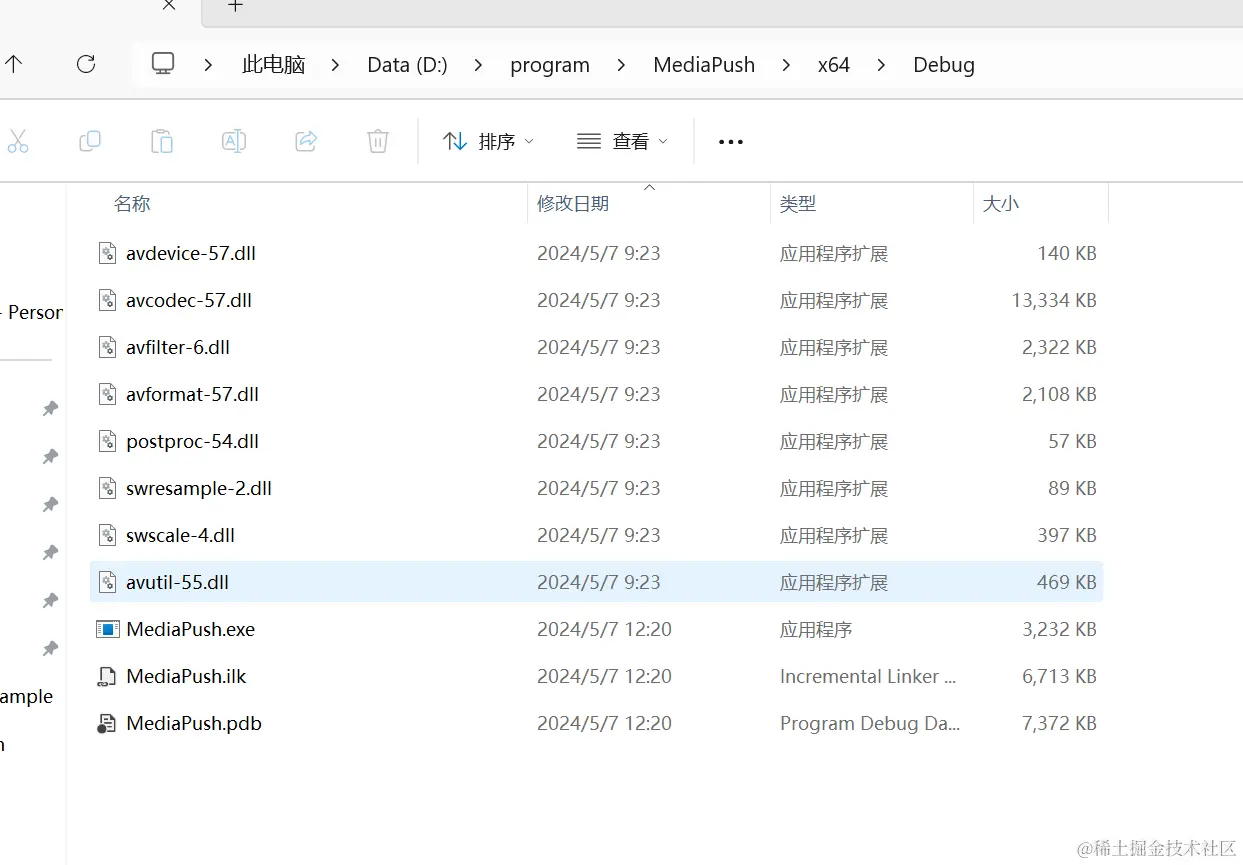This screenshot has width=1243, height=865.
Task: Select the avformat-57.dll file icon
Action: pyautogui.click(x=108, y=394)
